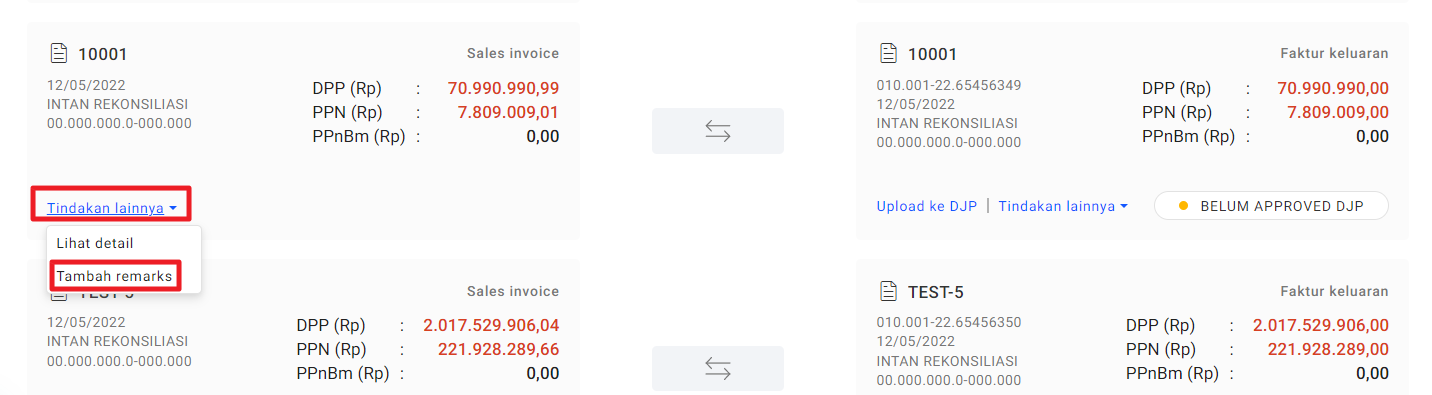Click document icon beside Faktur keluaran TEST-5
Screen dimensions: 1432x395
(887, 291)
